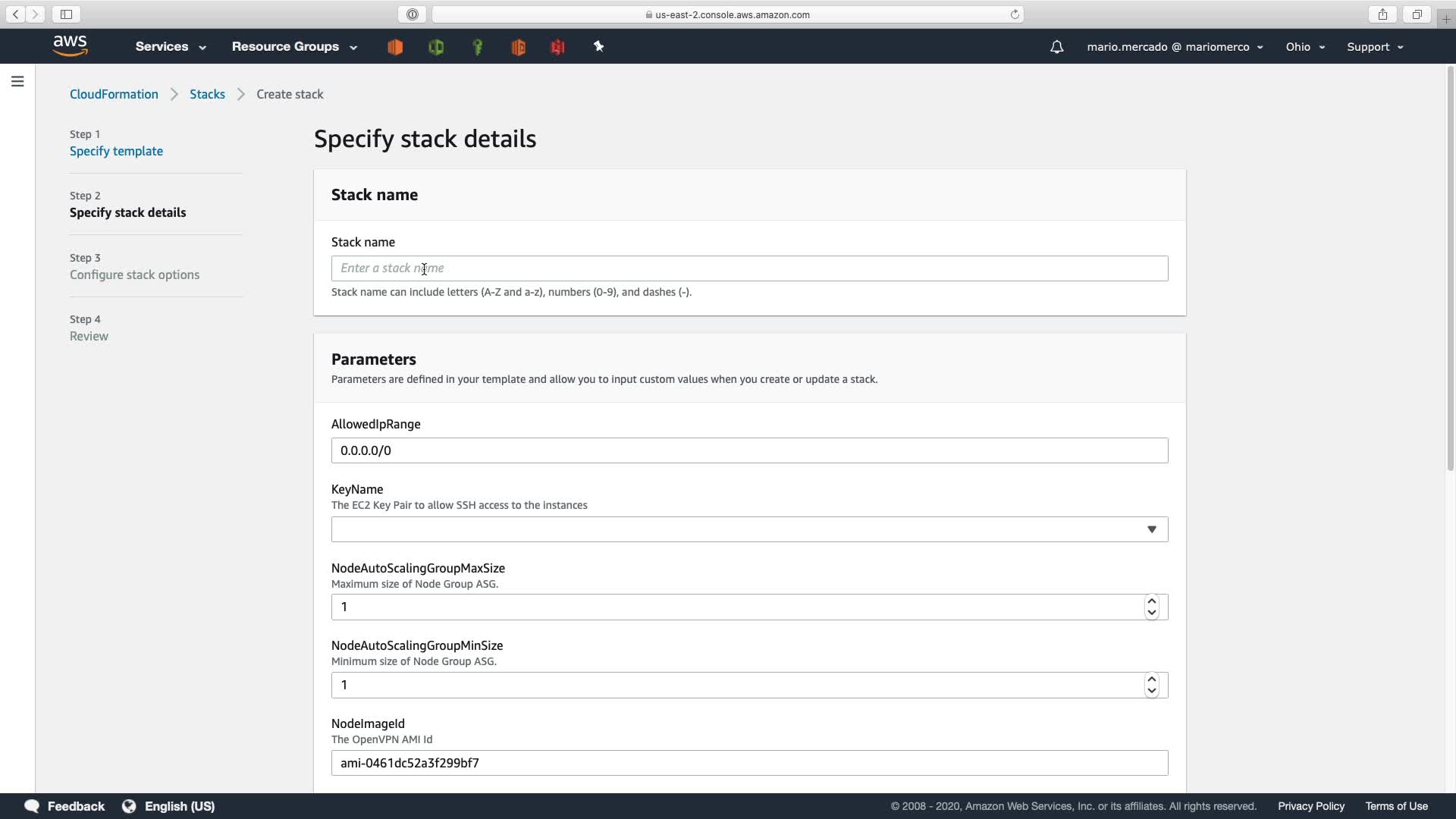Click the green key service shortcut icon
Screen dimensions: 1456x819
[x=477, y=47]
